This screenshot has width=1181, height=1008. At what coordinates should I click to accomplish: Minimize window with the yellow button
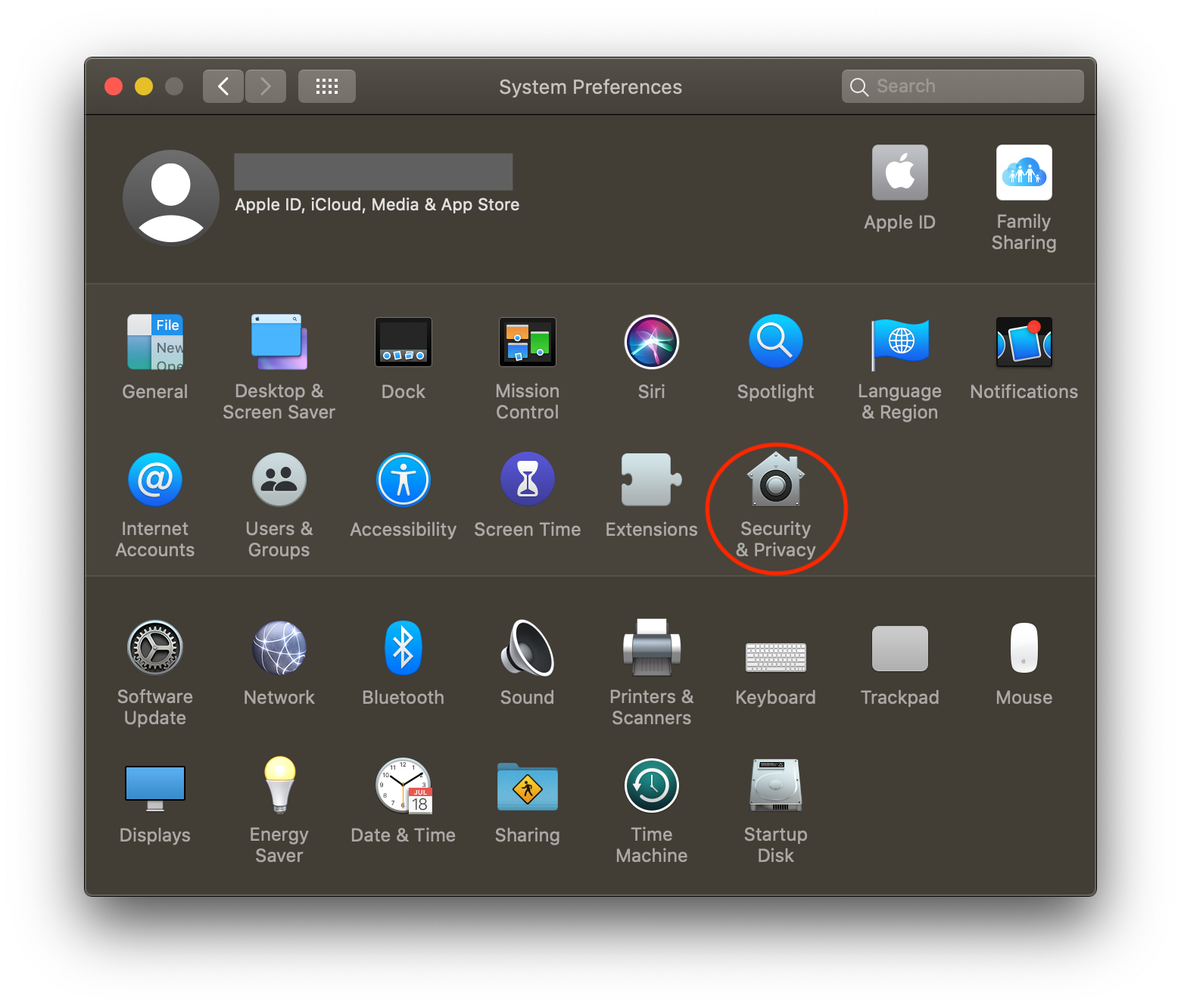pos(144,86)
